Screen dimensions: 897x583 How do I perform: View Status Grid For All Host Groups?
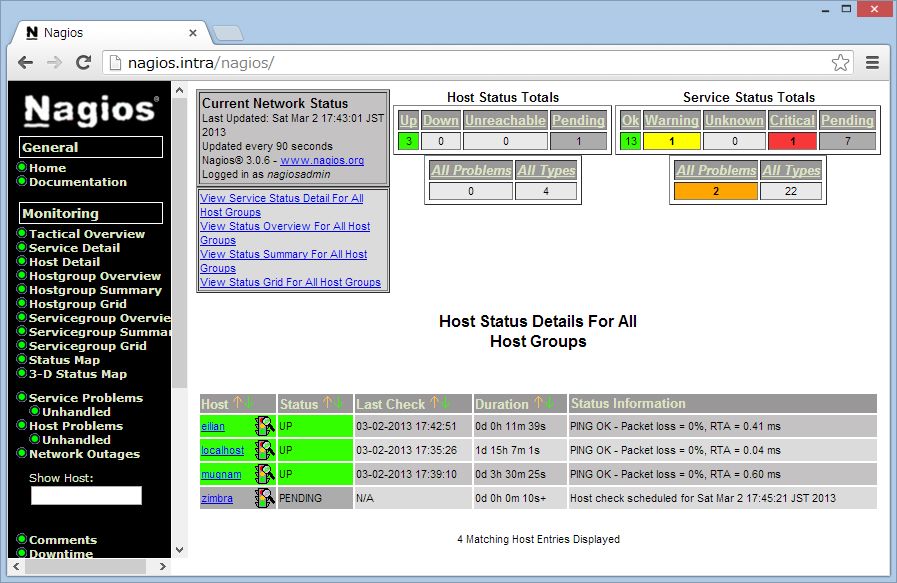pos(290,282)
